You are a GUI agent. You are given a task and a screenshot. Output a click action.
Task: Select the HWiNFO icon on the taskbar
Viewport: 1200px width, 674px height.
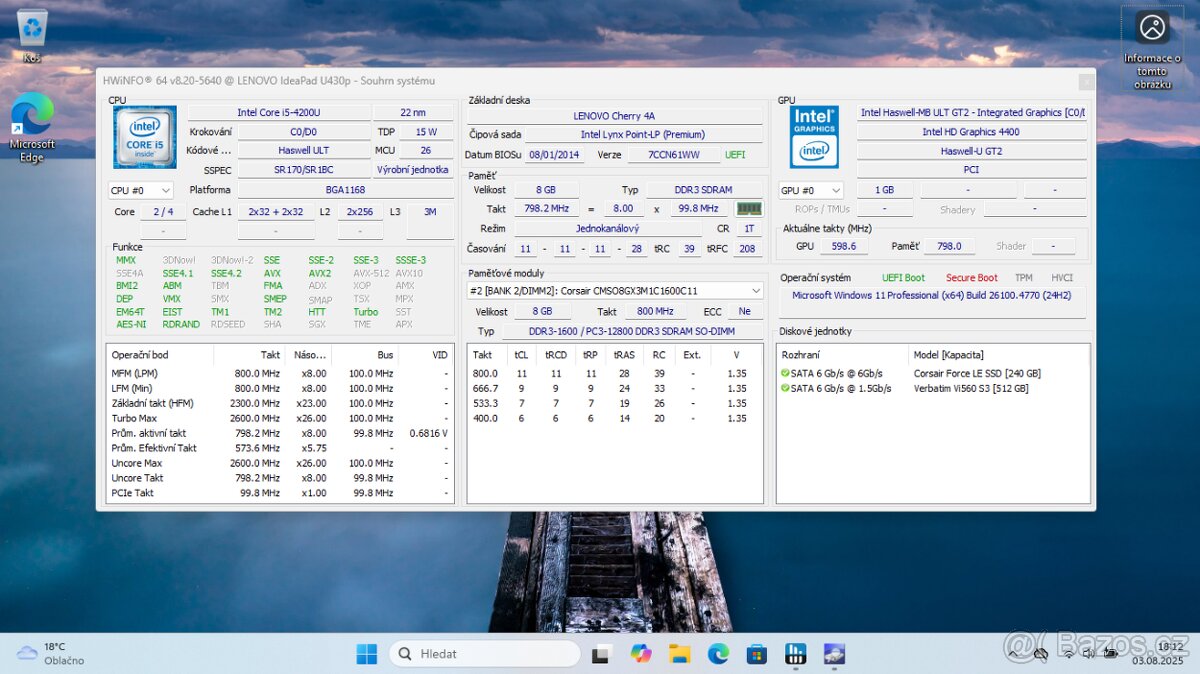pos(795,653)
